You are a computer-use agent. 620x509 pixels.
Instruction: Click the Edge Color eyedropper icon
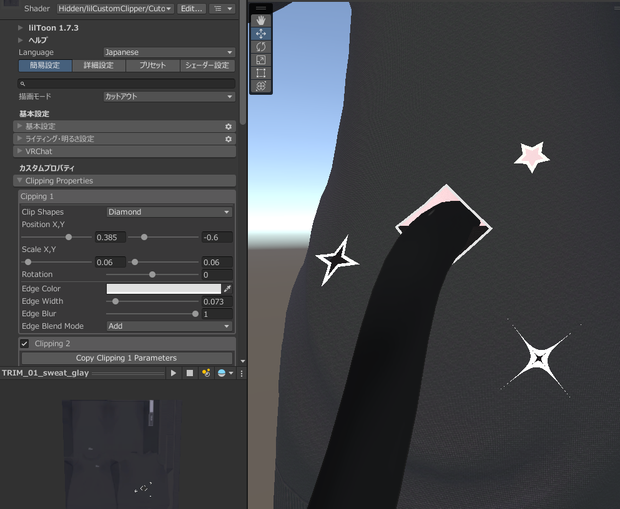tap(227, 289)
